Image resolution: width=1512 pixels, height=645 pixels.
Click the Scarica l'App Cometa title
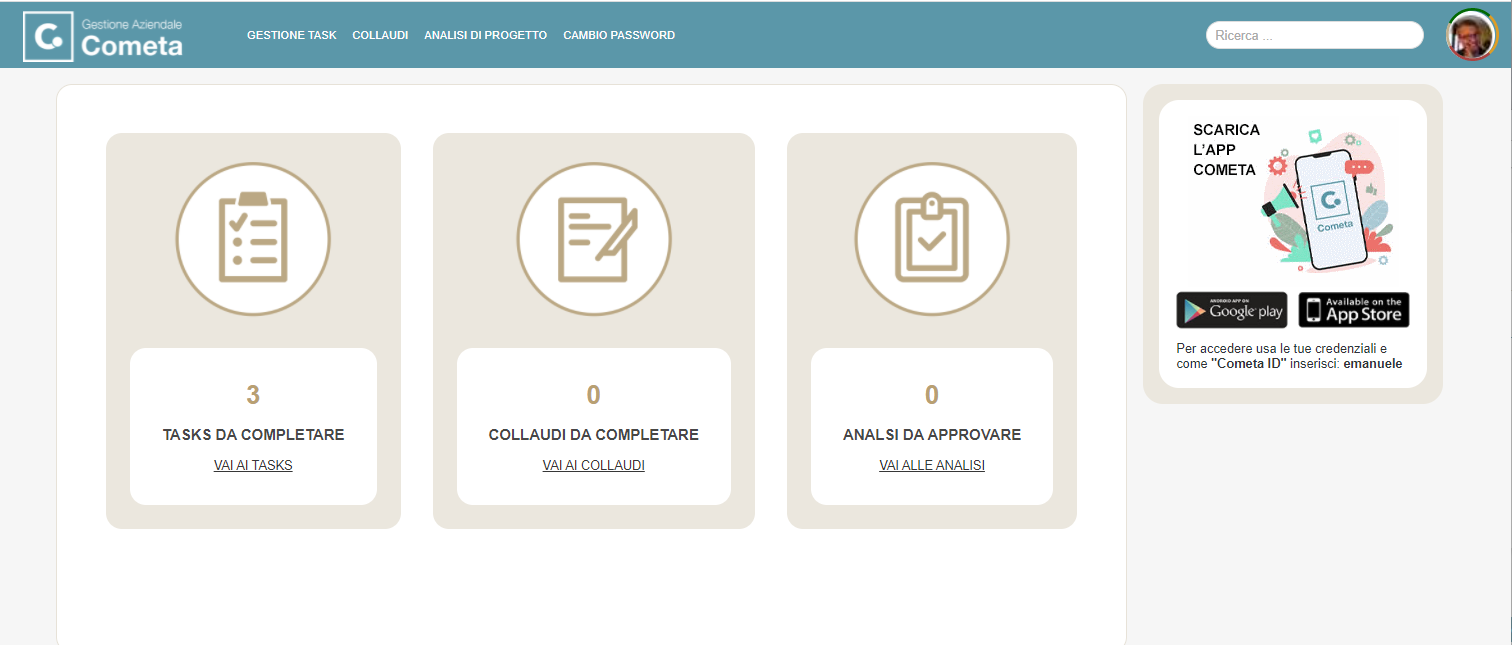pos(1226,150)
